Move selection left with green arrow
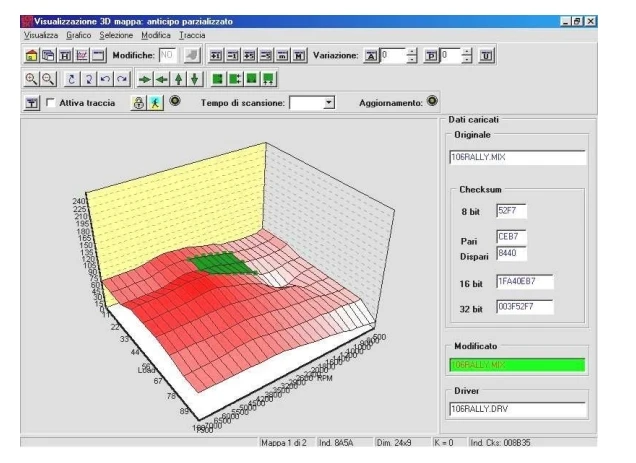This screenshot has height=463, width=636. click(161, 79)
